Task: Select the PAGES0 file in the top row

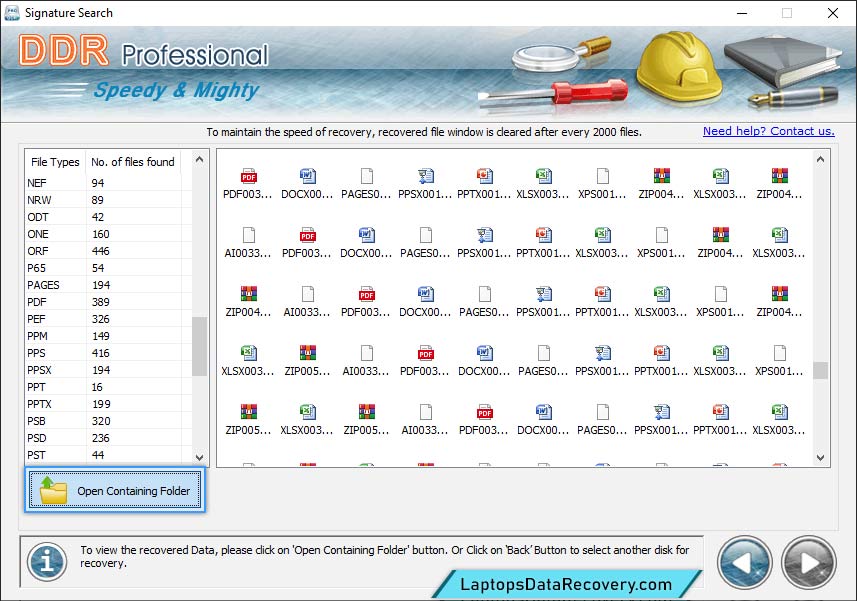Action: pyautogui.click(x=366, y=184)
